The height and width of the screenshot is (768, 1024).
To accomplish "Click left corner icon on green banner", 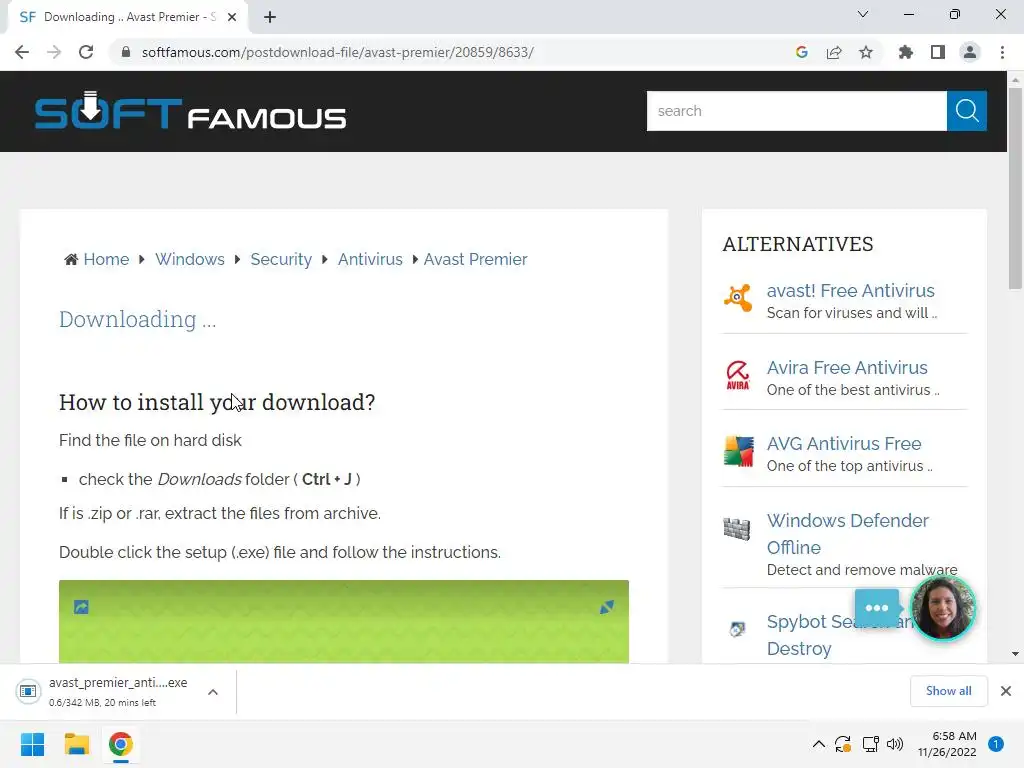I will [81, 607].
